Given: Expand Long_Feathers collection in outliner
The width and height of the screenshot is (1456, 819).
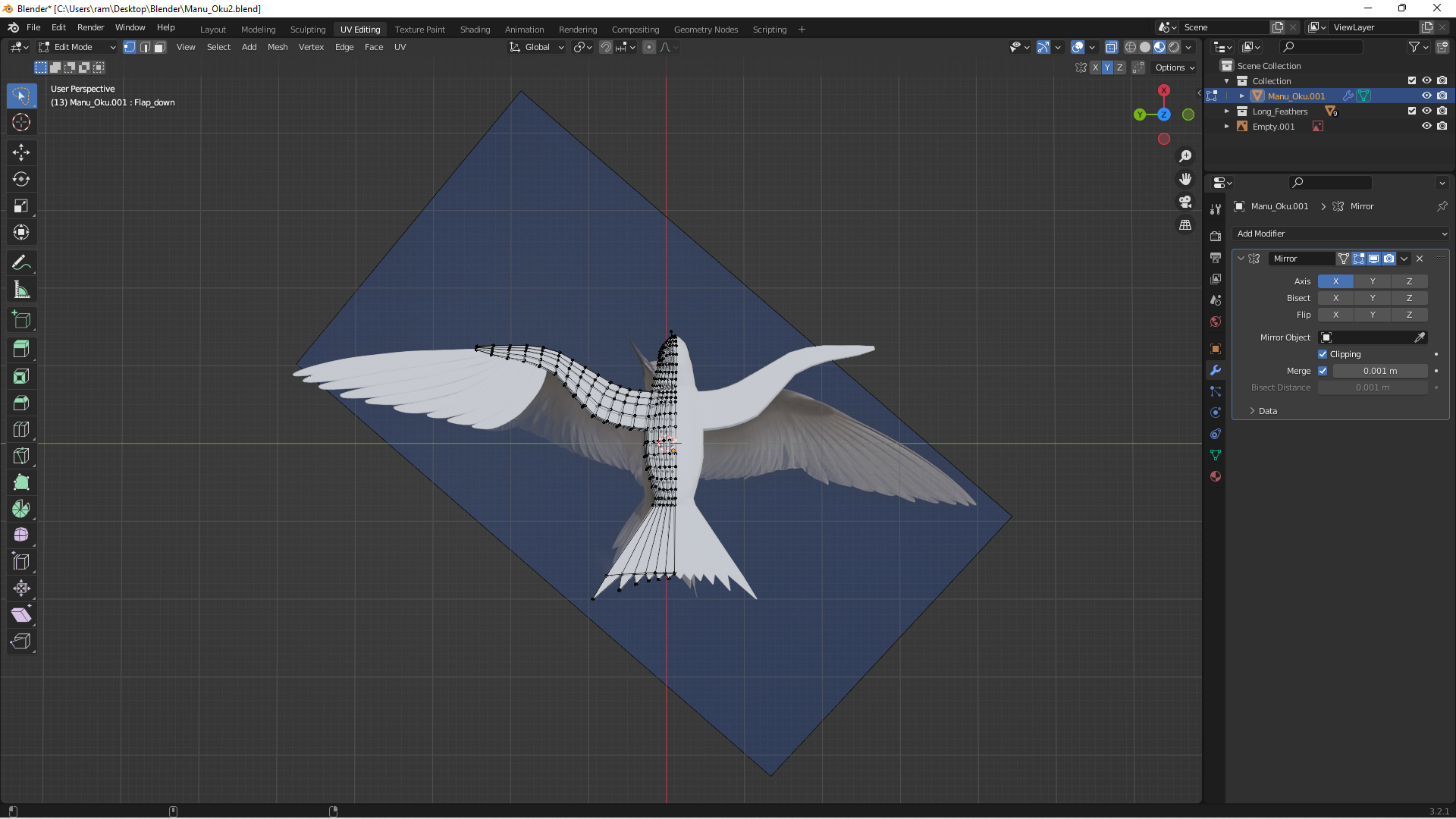Looking at the screenshot, I should (x=1227, y=111).
